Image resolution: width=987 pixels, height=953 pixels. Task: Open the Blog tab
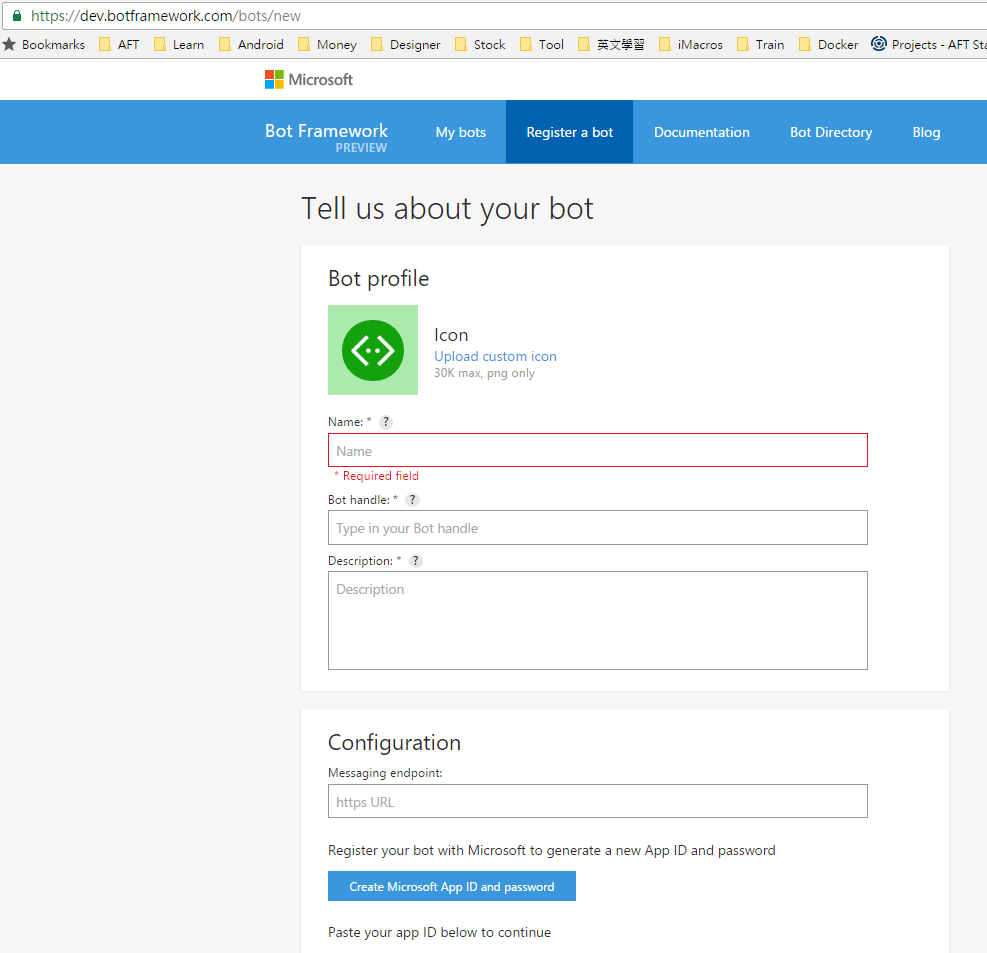coord(927,132)
